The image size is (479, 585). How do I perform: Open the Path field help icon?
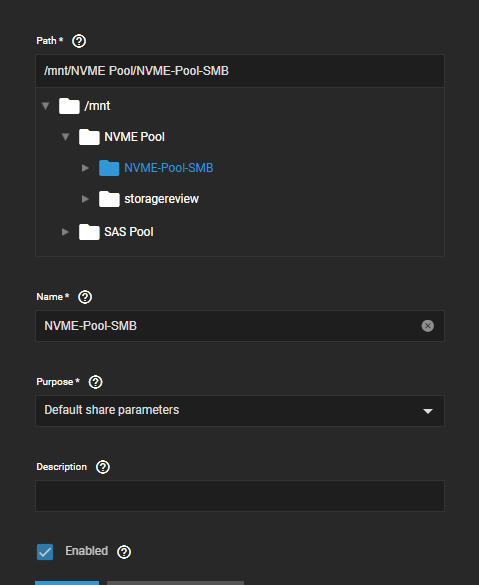[79, 41]
